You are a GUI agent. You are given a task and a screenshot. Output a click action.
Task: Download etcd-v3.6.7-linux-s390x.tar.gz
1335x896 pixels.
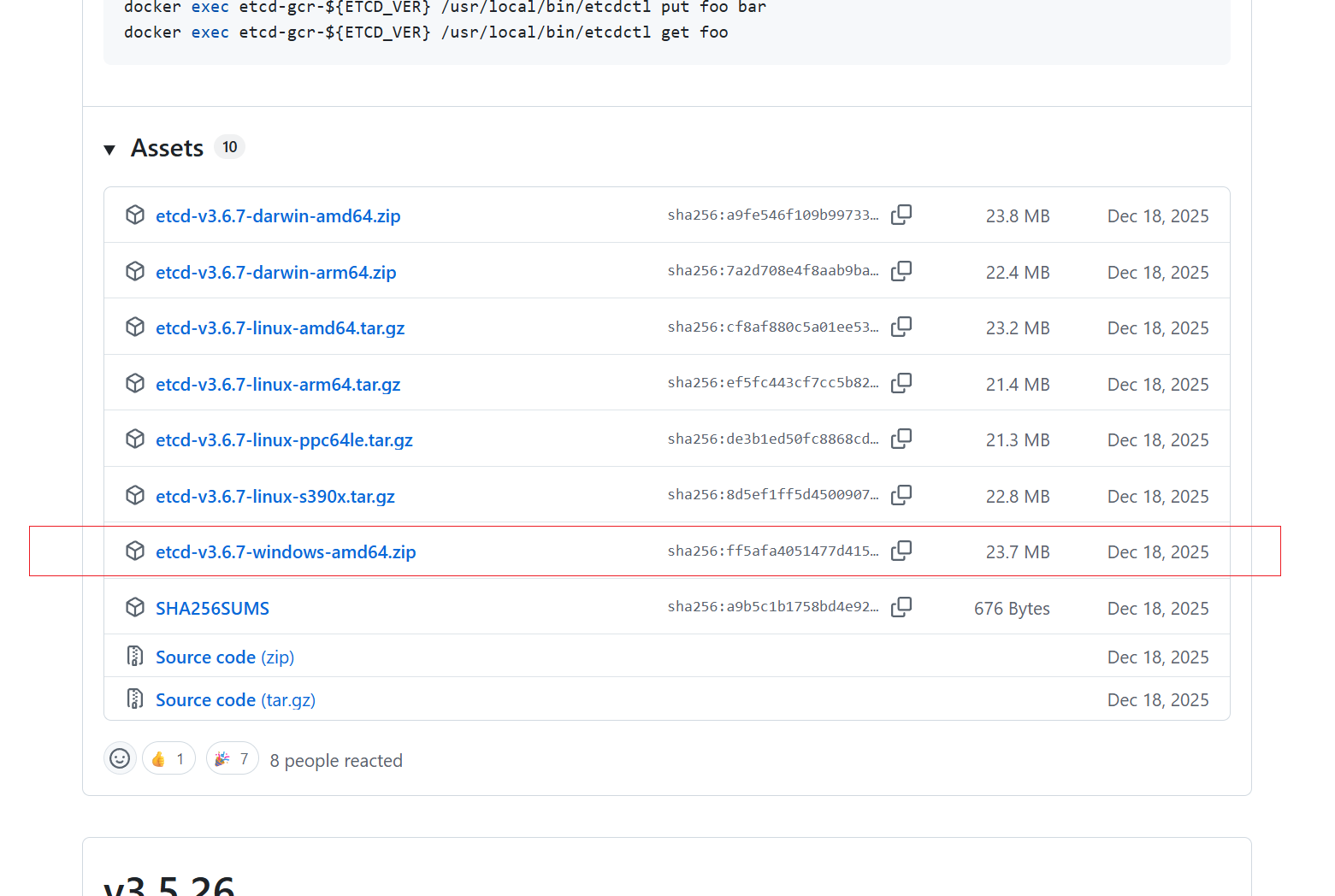pos(275,497)
